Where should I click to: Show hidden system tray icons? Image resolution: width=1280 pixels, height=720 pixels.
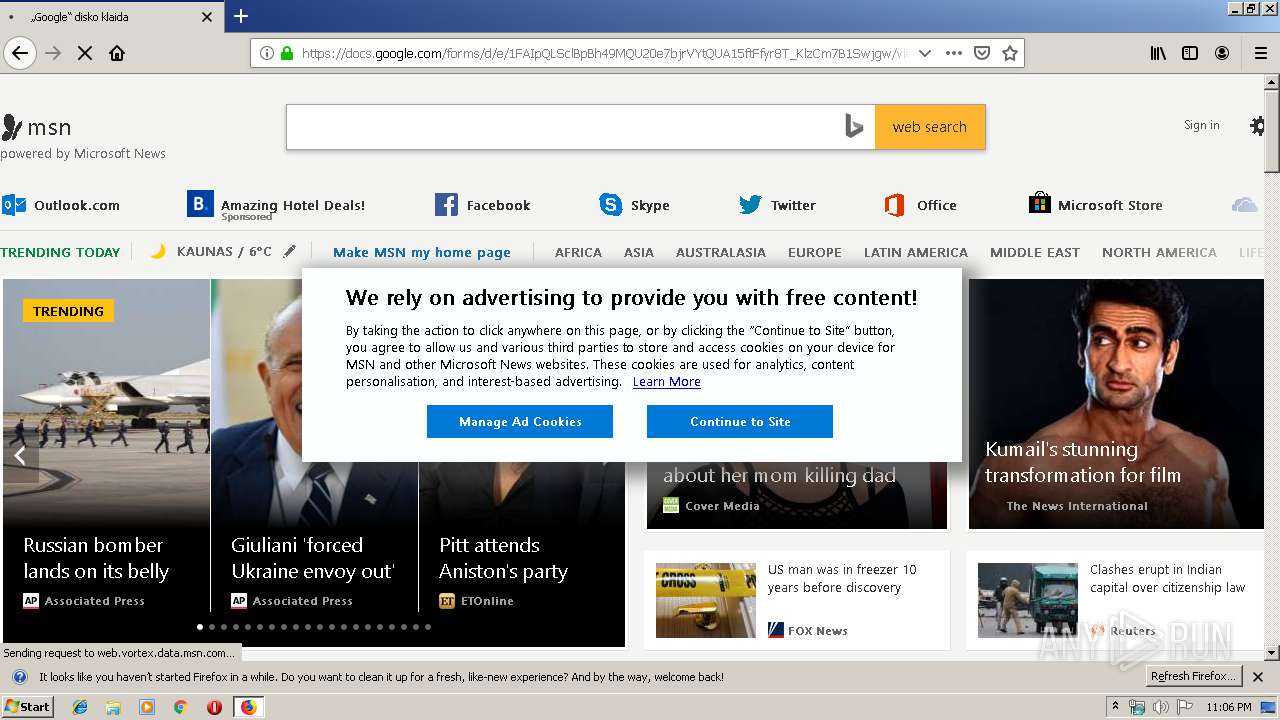click(1115, 707)
